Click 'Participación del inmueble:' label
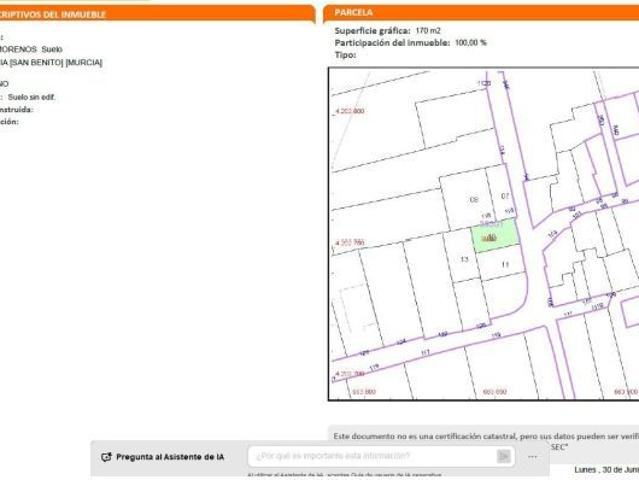 click(x=392, y=43)
